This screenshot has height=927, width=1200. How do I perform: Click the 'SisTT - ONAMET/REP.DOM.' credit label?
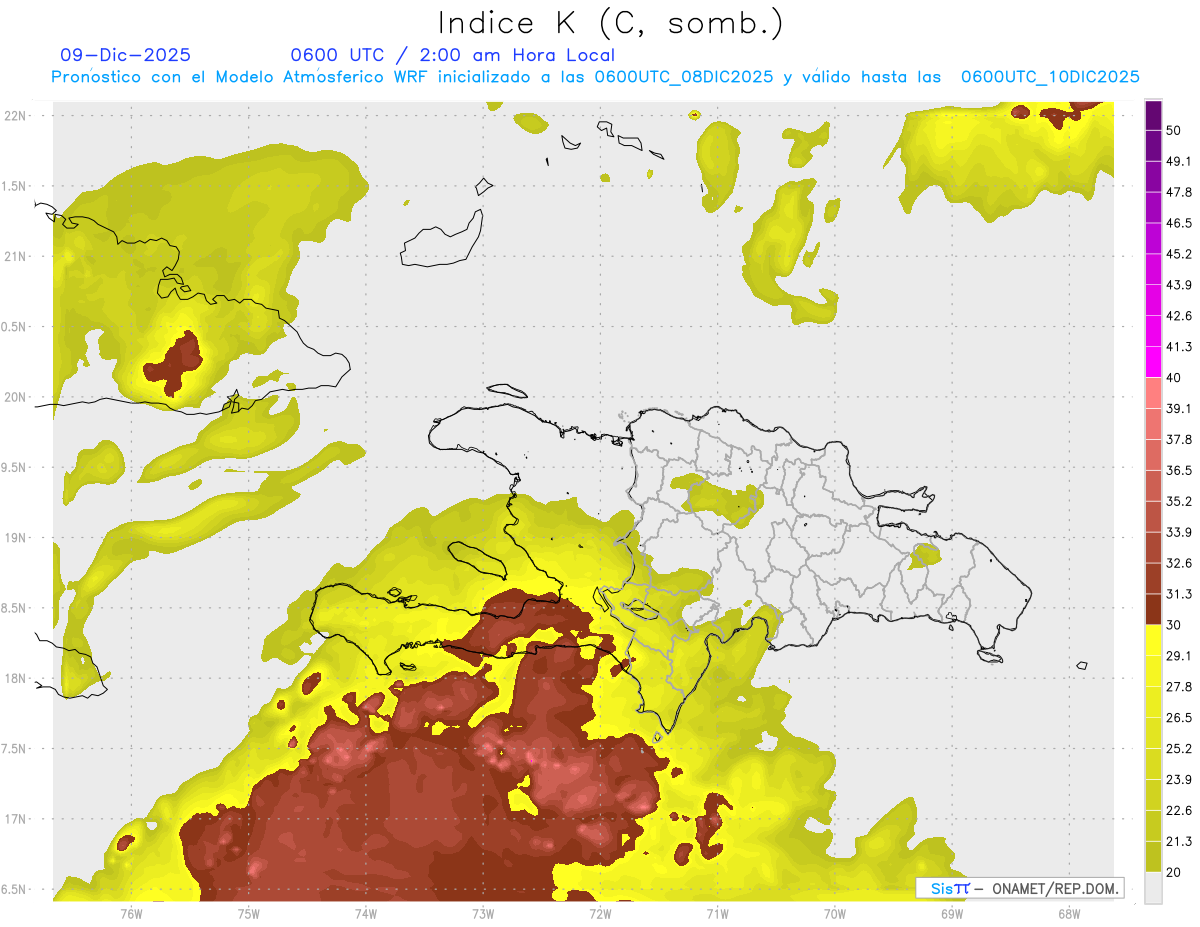[x=1020, y=888]
